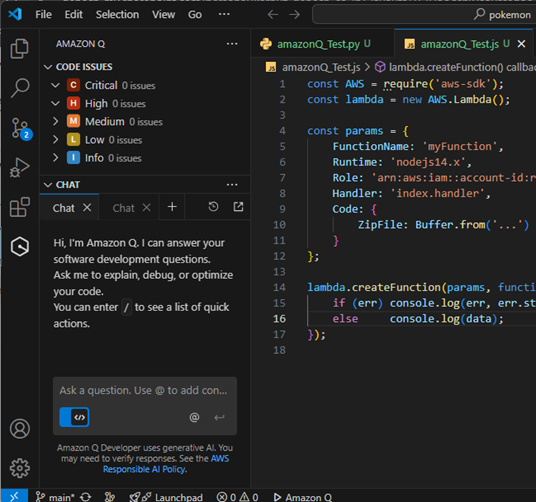Viewport: 536px width, 502px height.
Task: Open the Extensions view
Action: coord(19,207)
